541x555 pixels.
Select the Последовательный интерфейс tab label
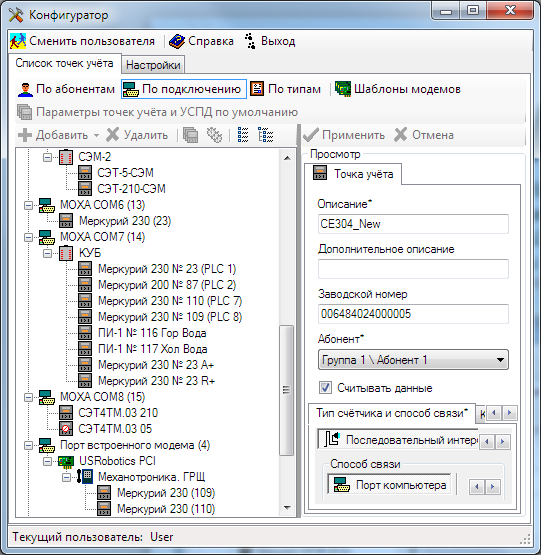point(412,440)
